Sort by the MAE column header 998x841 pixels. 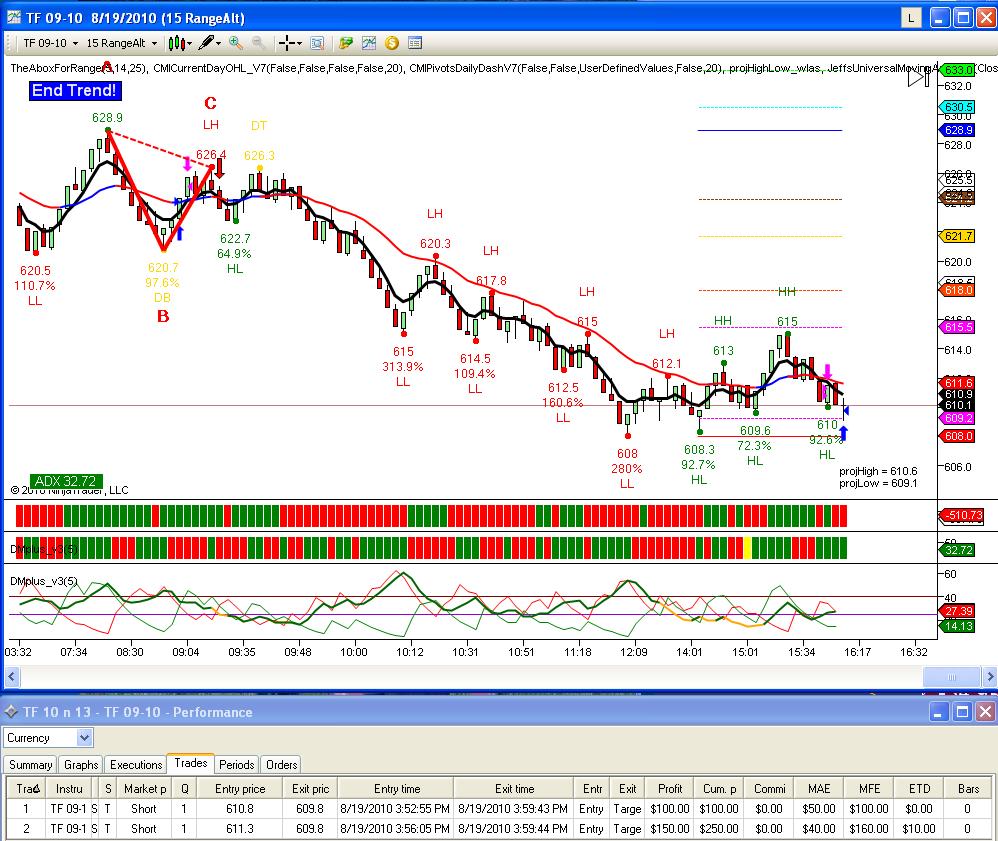[x=819, y=789]
